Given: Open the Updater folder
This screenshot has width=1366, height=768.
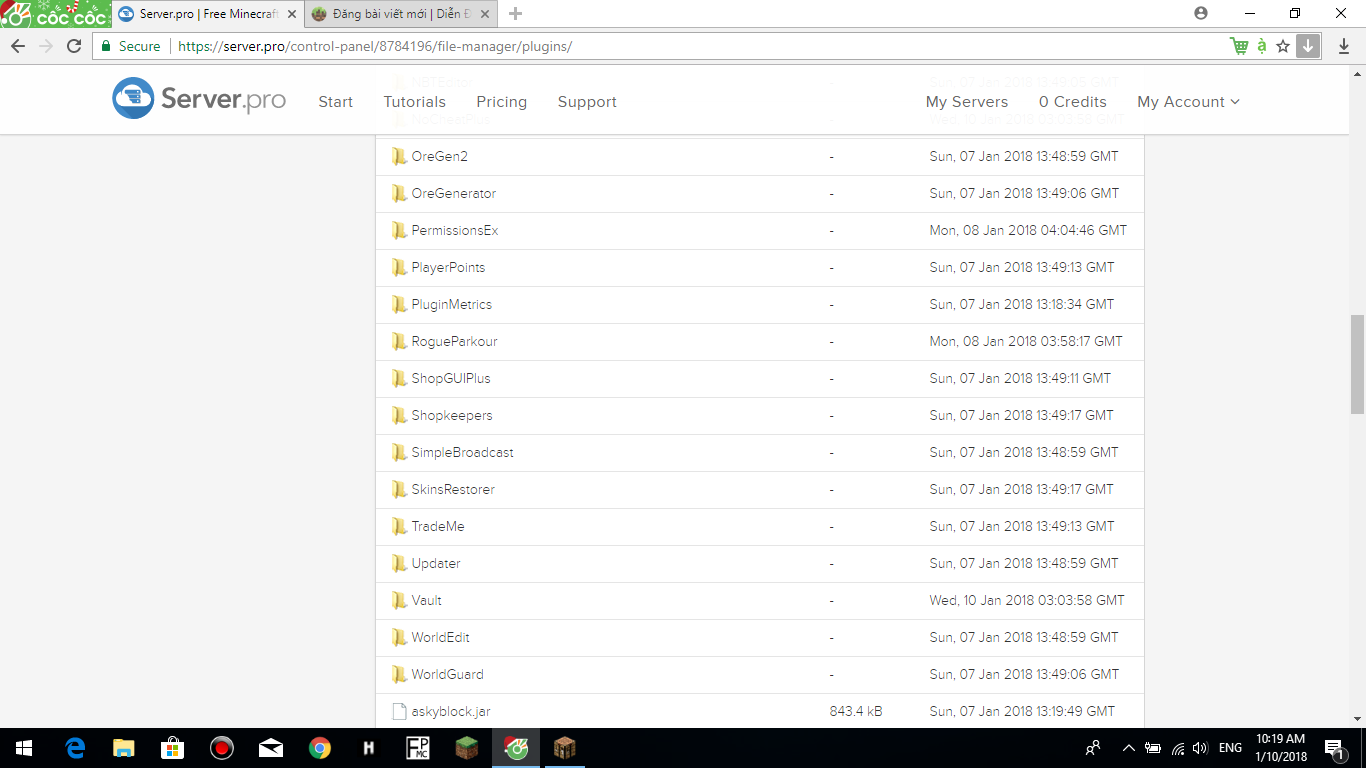Looking at the screenshot, I should pyautogui.click(x=436, y=563).
